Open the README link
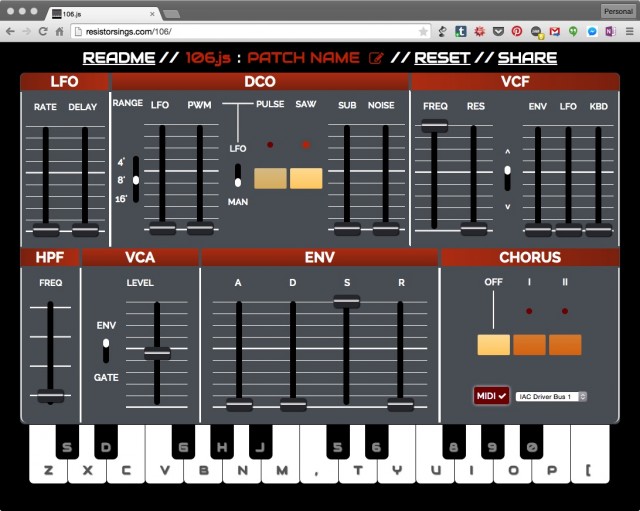The width and height of the screenshot is (640, 511). [118, 58]
